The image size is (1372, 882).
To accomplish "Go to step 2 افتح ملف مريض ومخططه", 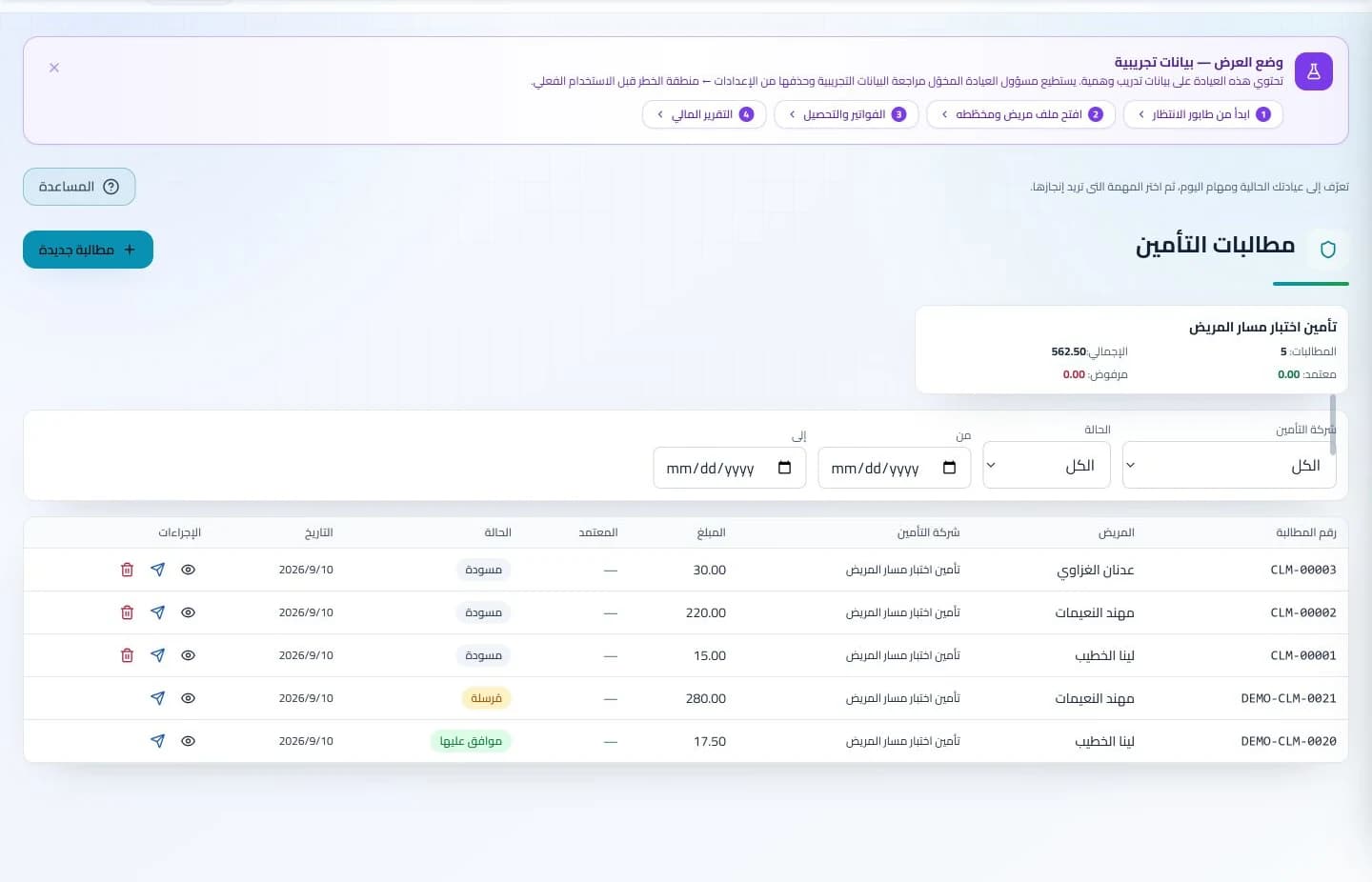I will click(1020, 114).
